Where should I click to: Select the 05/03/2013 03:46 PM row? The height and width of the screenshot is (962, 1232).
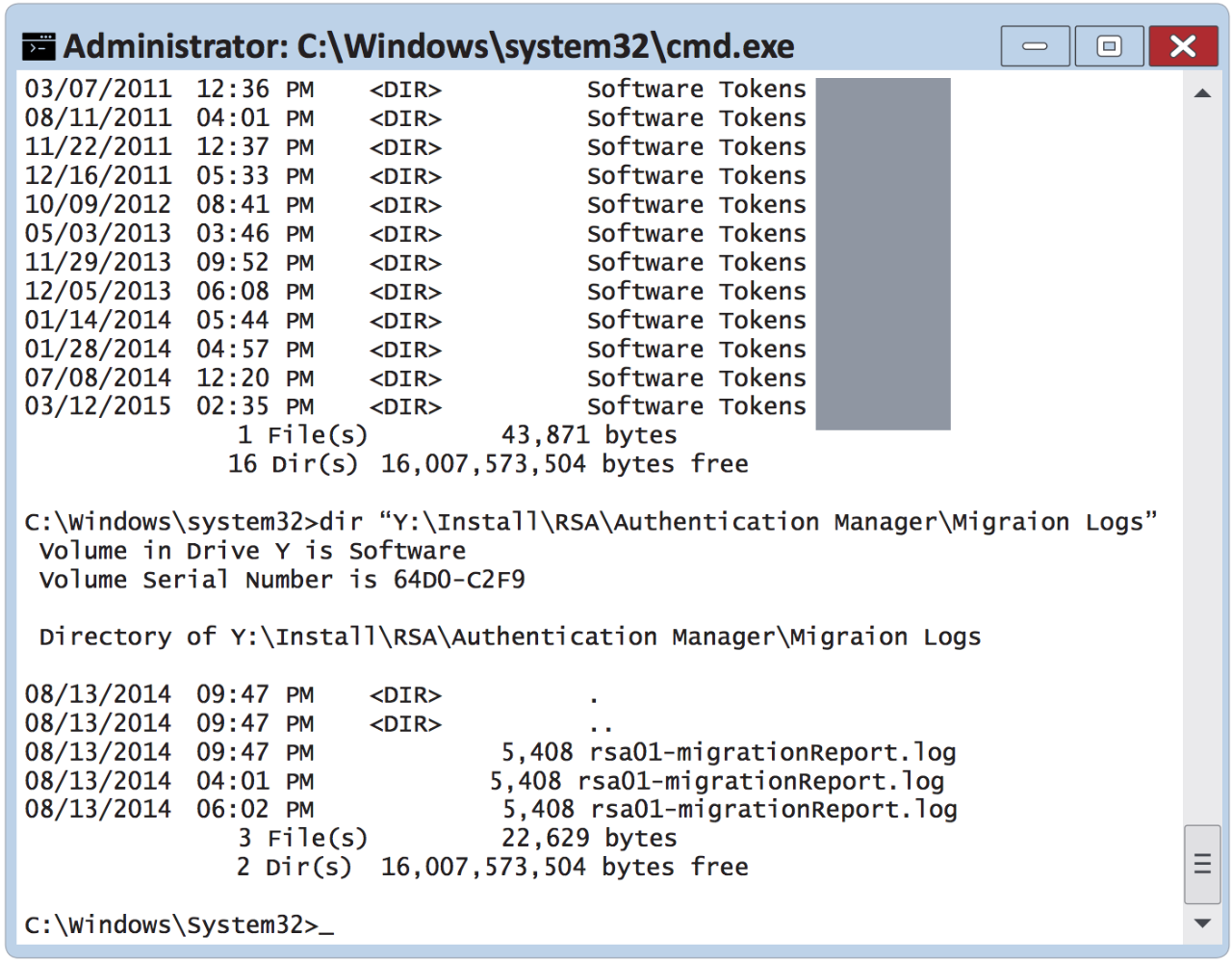416,234
